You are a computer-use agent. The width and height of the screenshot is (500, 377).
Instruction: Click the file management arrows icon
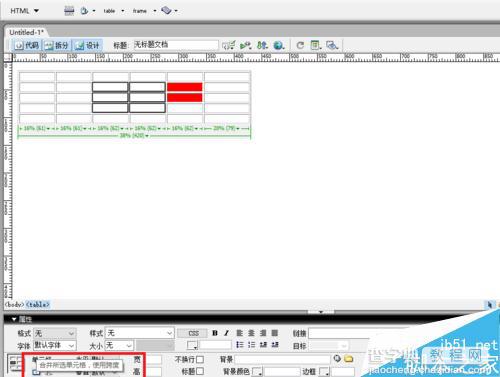(x=262, y=45)
